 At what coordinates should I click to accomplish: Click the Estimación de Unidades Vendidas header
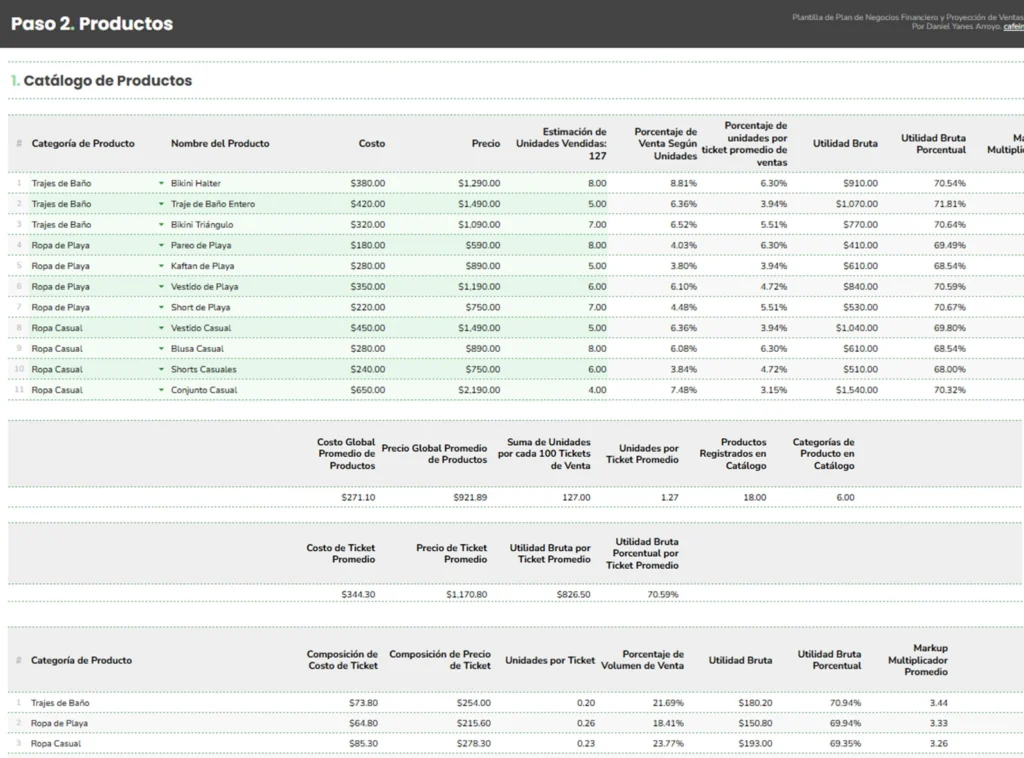pos(562,144)
